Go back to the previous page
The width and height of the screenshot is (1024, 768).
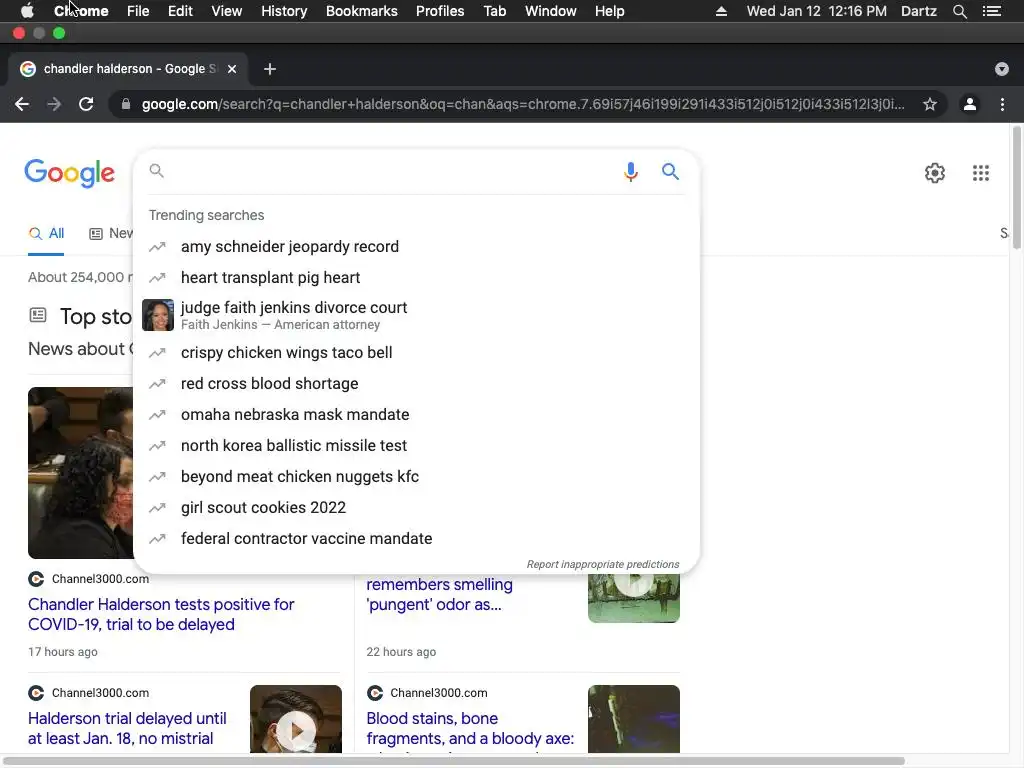(x=22, y=104)
